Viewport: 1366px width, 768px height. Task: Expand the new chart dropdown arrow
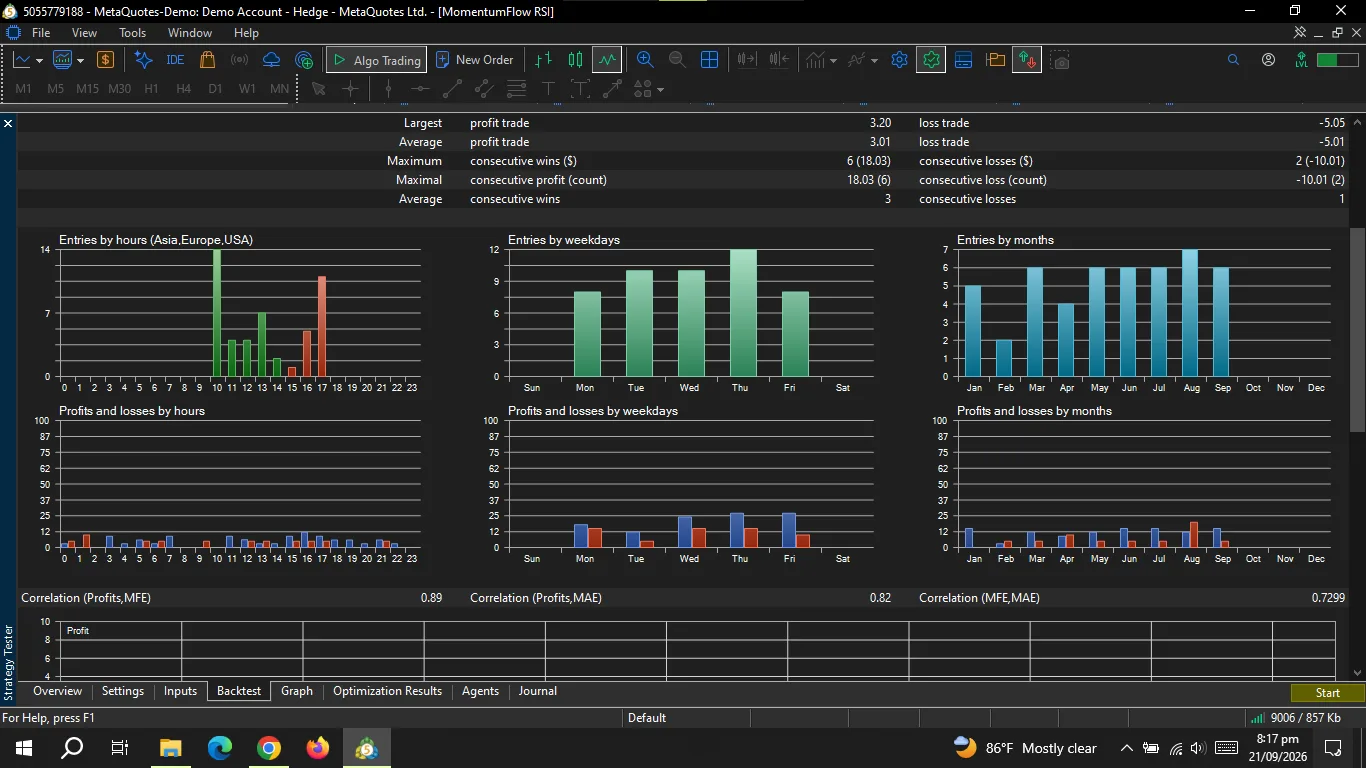pyautogui.click(x=39, y=61)
